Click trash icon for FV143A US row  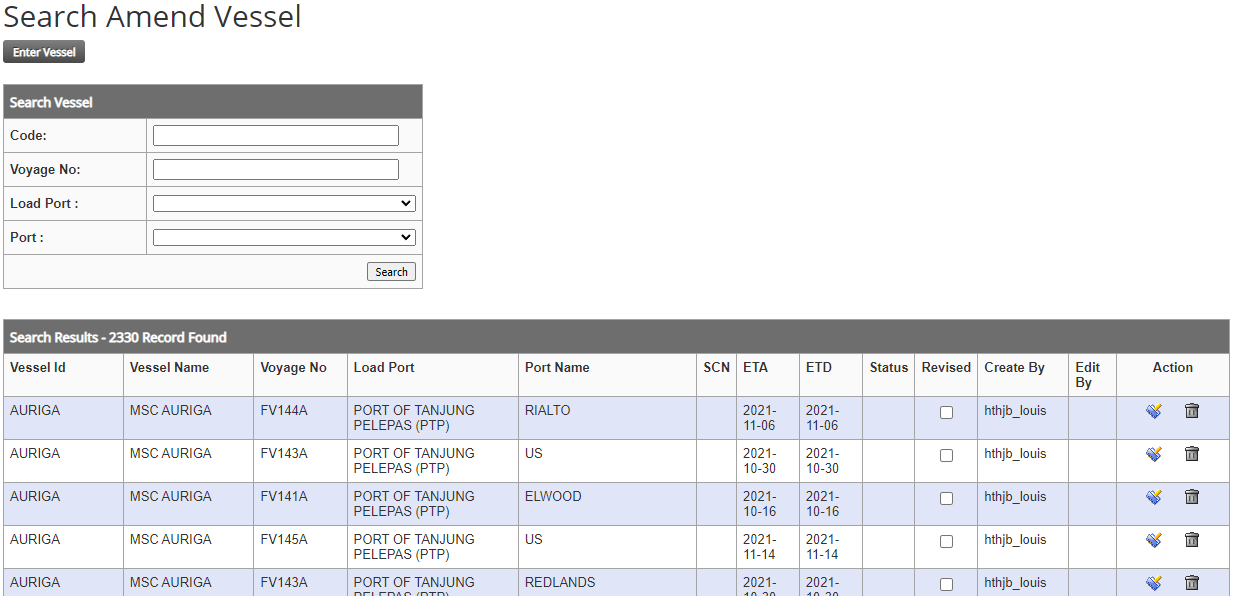coord(1191,454)
